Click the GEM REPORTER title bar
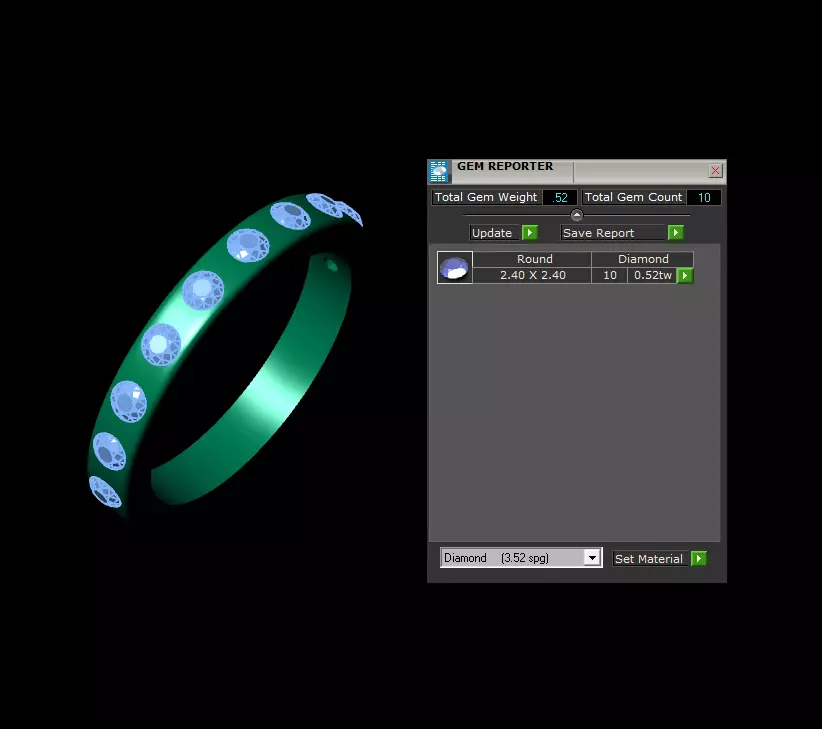 577,171
